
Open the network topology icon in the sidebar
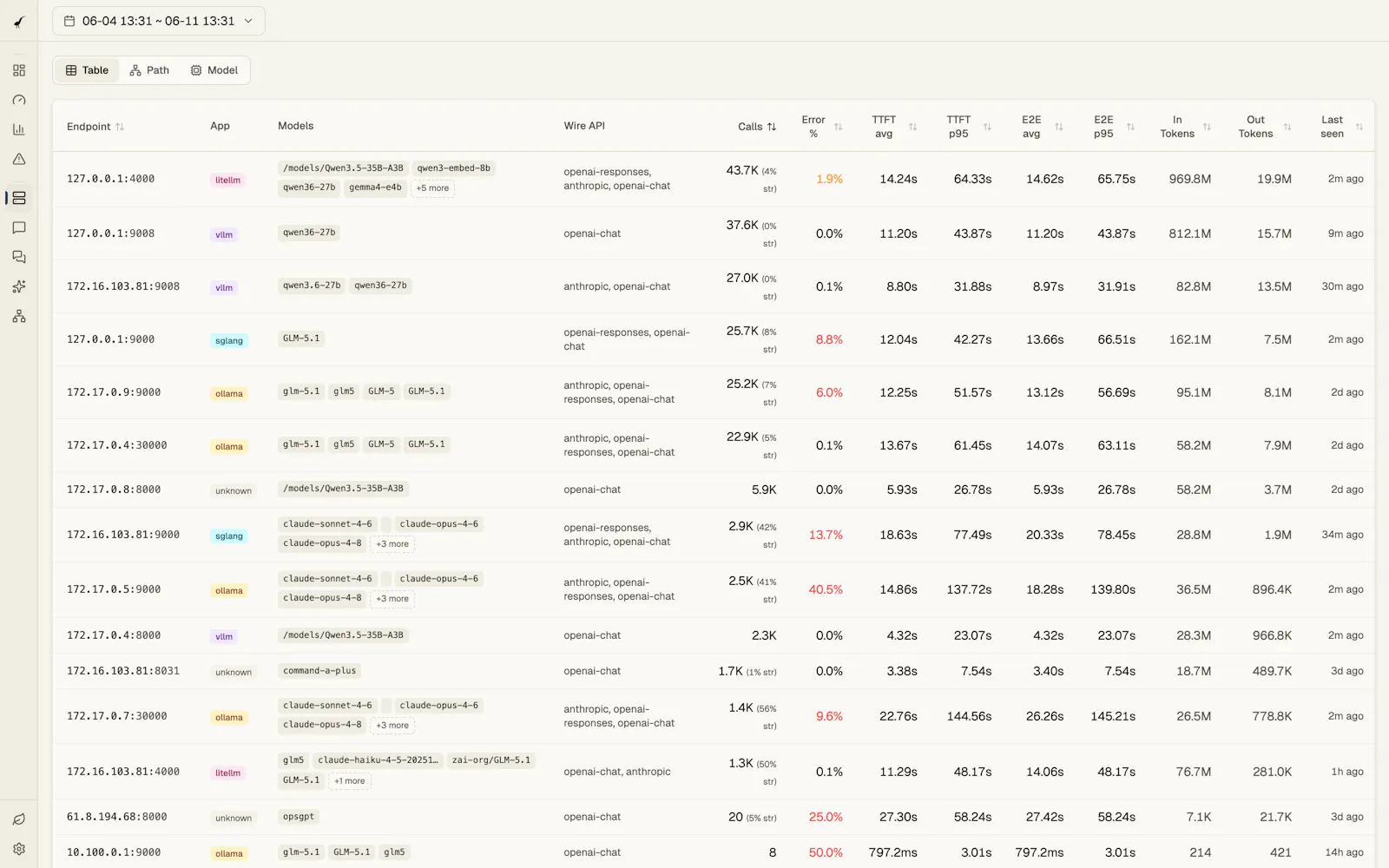coord(19,316)
